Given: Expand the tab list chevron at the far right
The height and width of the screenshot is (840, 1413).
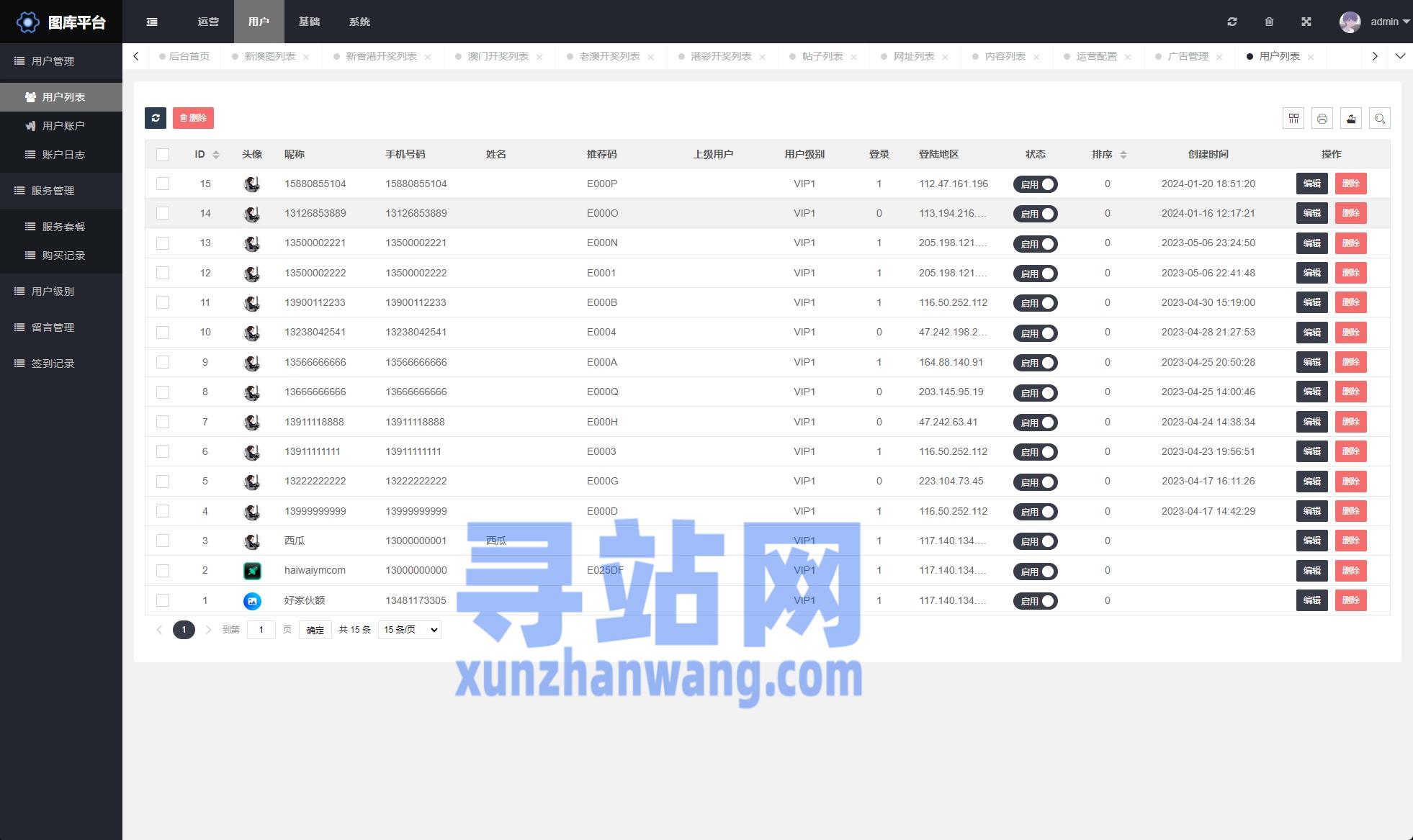Looking at the screenshot, I should point(1400,56).
